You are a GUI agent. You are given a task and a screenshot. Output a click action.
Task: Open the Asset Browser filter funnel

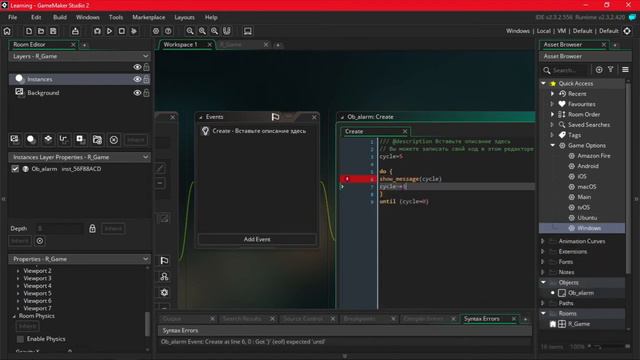pos(611,70)
